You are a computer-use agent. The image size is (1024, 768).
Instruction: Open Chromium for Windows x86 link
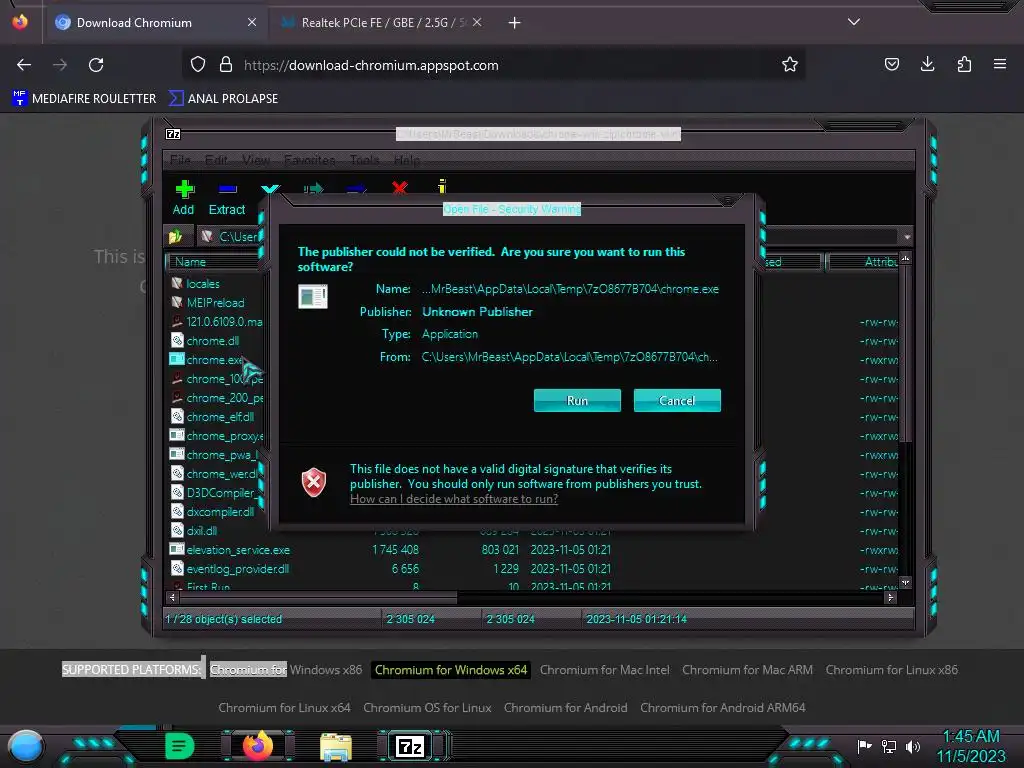click(x=286, y=670)
